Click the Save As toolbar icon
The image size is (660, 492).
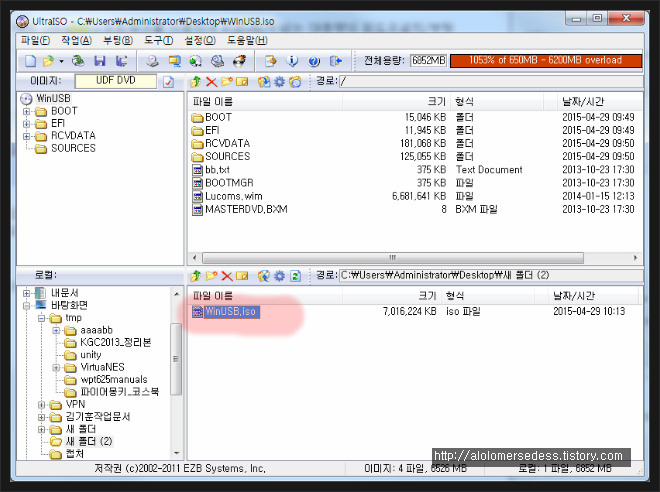point(122,61)
